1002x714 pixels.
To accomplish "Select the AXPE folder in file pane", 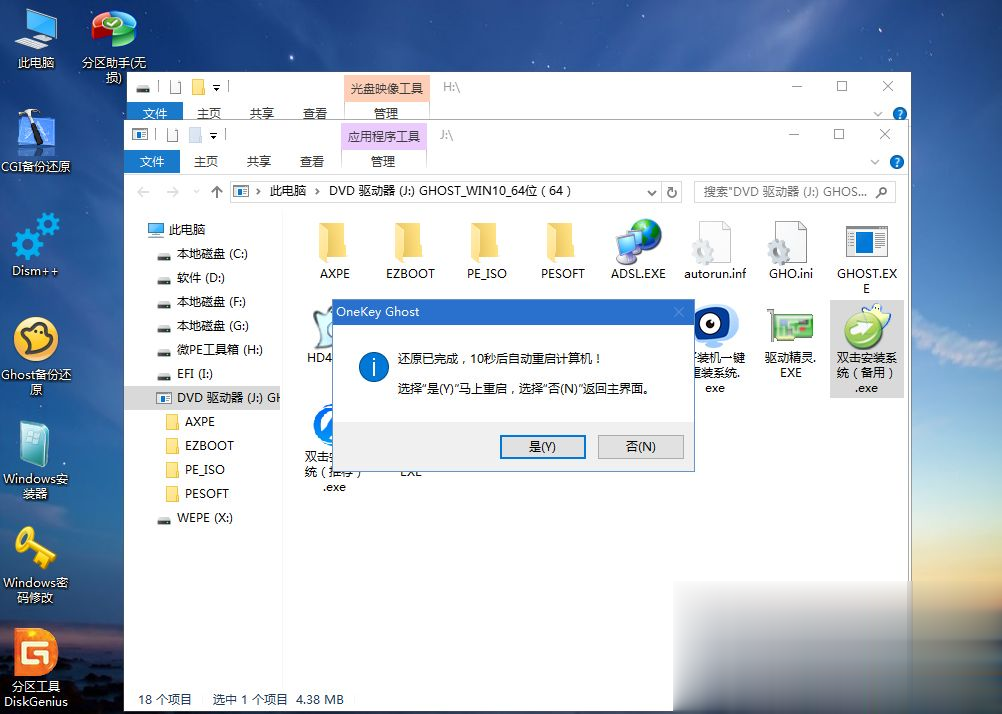I will (x=334, y=251).
